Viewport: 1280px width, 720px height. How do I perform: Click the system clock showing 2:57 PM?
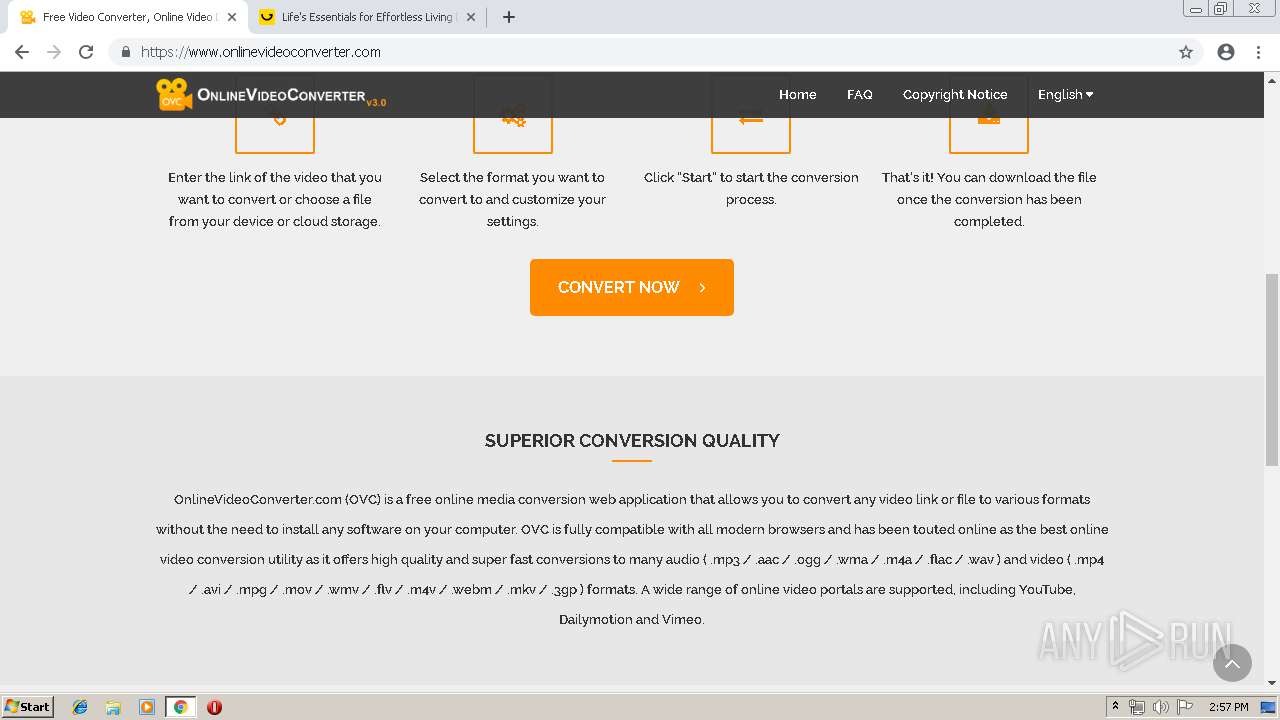click(1228, 707)
